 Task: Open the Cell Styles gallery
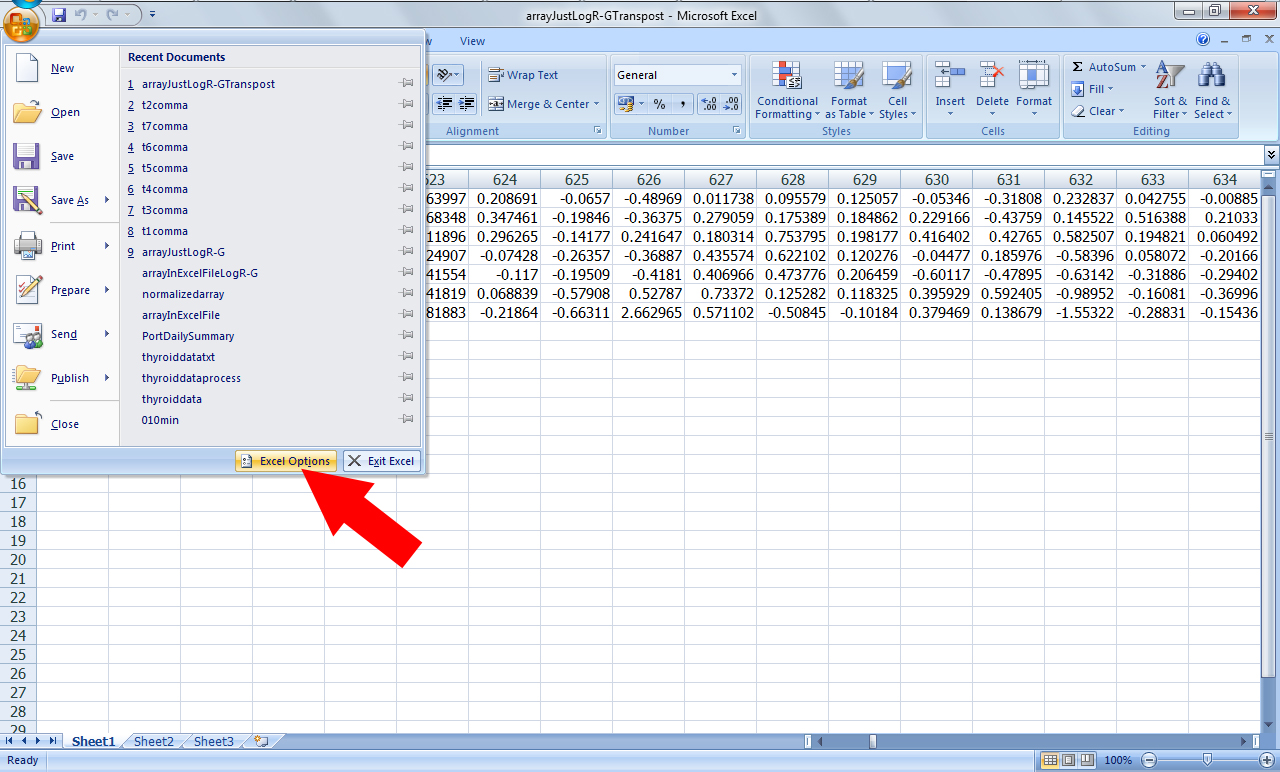pyautogui.click(x=897, y=90)
